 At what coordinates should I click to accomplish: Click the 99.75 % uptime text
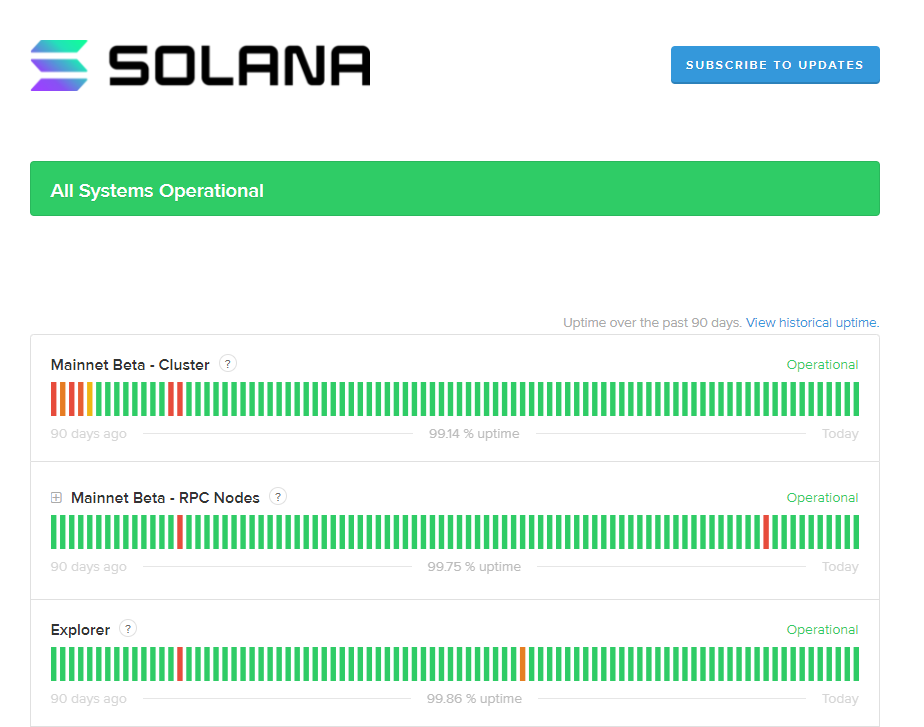[474, 567]
